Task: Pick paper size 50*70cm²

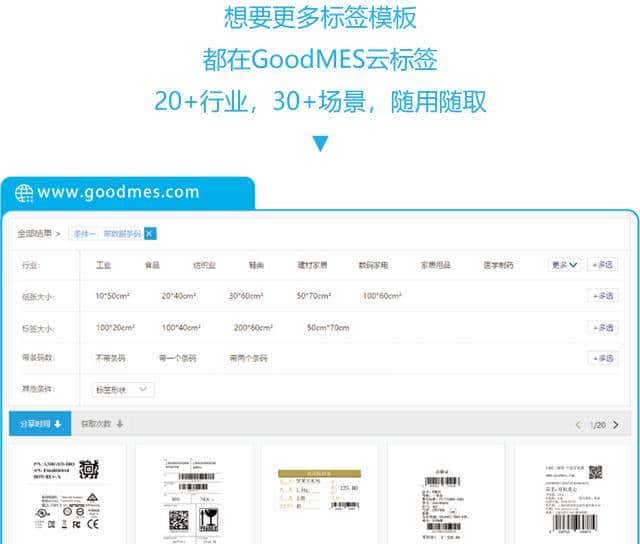Action: click(x=313, y=296)
